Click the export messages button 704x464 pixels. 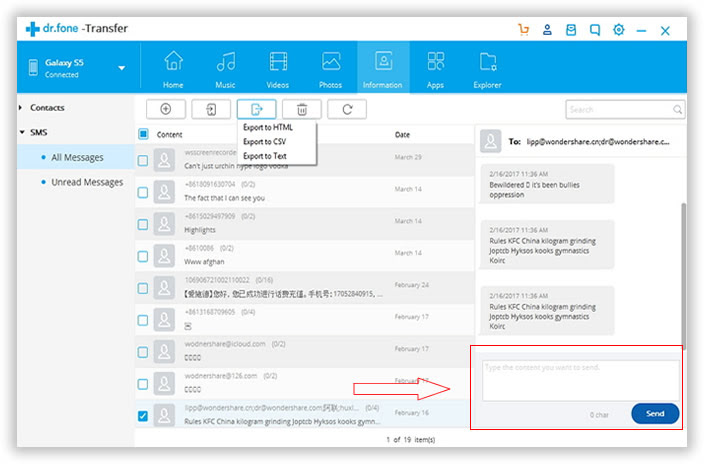coord(256,109)
